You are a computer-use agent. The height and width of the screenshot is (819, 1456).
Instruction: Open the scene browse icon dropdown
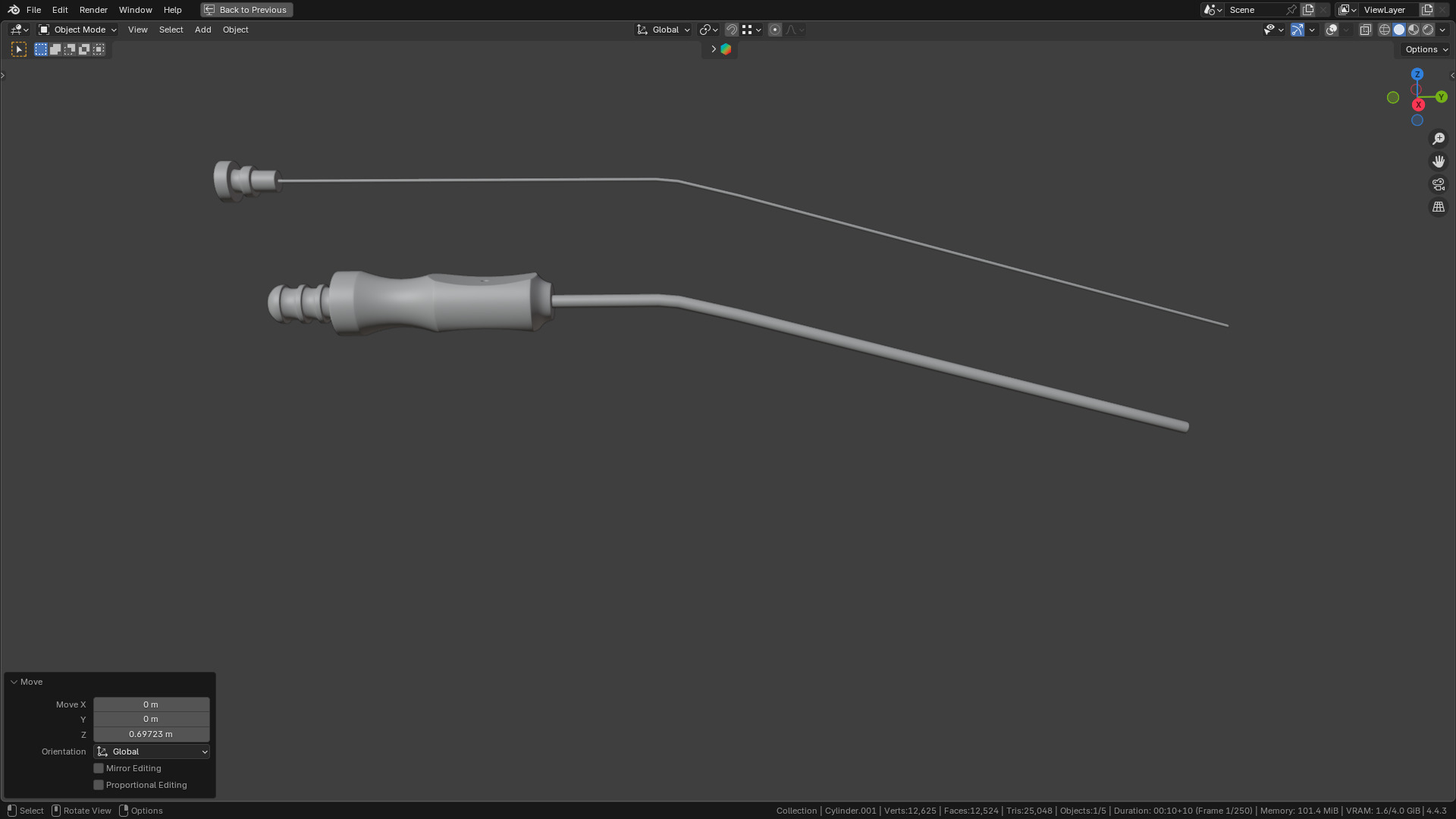click(x=1213, y=10)
